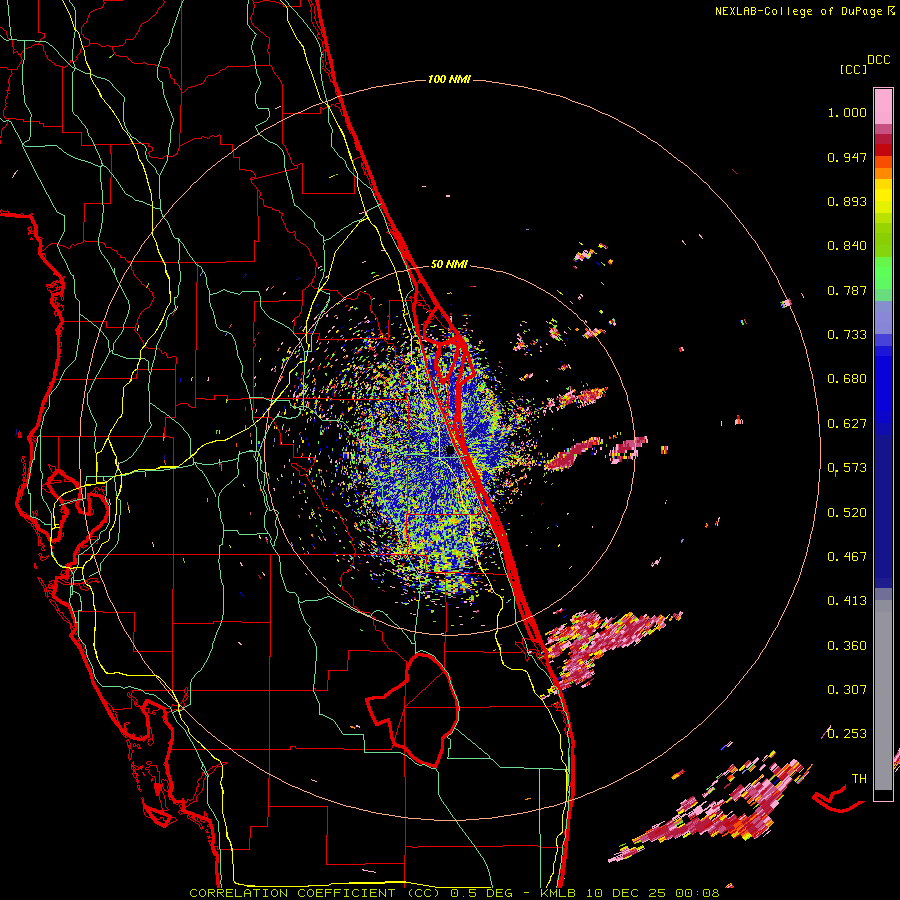This screenshot has width=900, height=900.
Task: Pick the bright green segment of color bar
Action: (883, 273)
